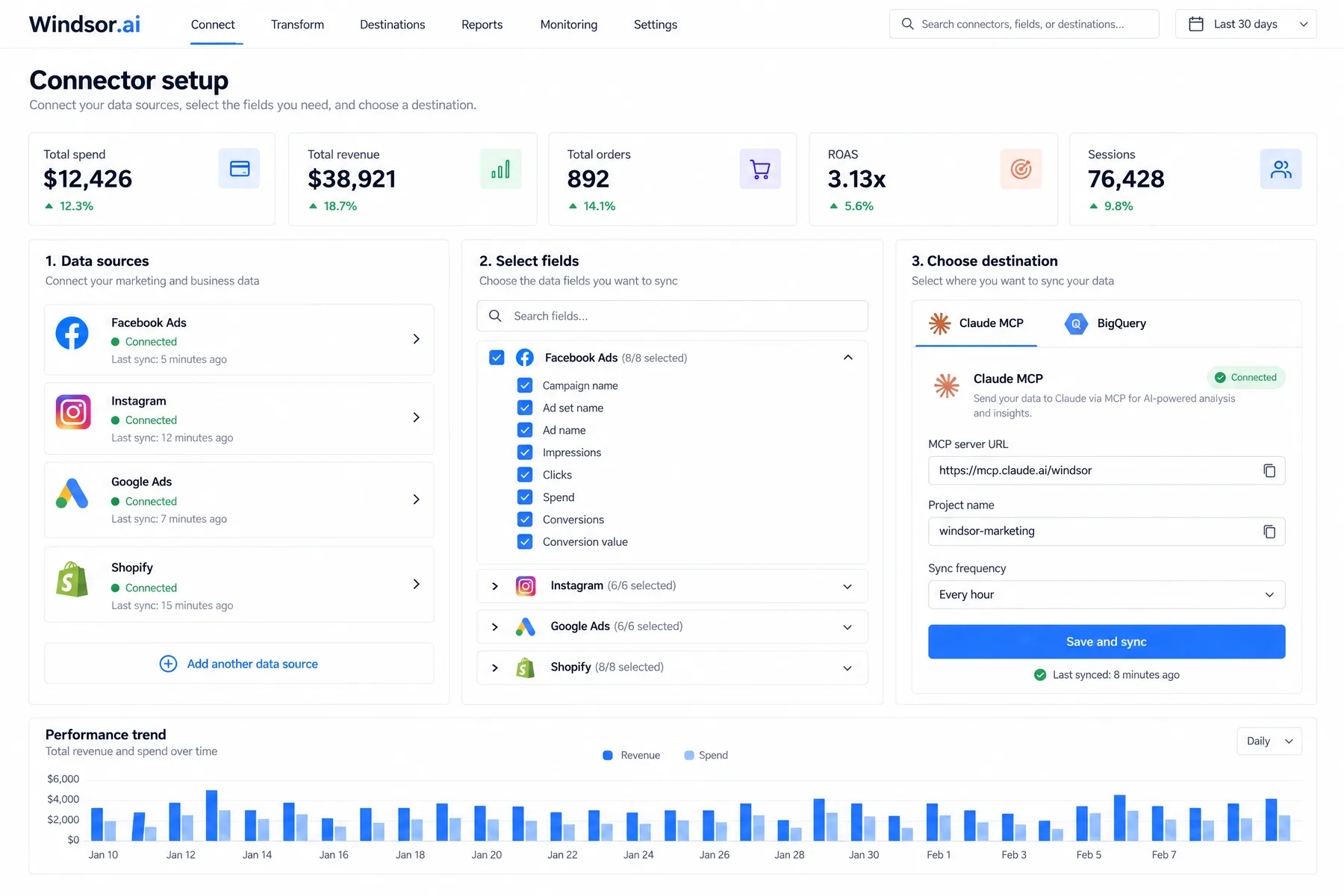
Task: Open the Facebook Ads connector details arrow
Action: coord(416,339)
